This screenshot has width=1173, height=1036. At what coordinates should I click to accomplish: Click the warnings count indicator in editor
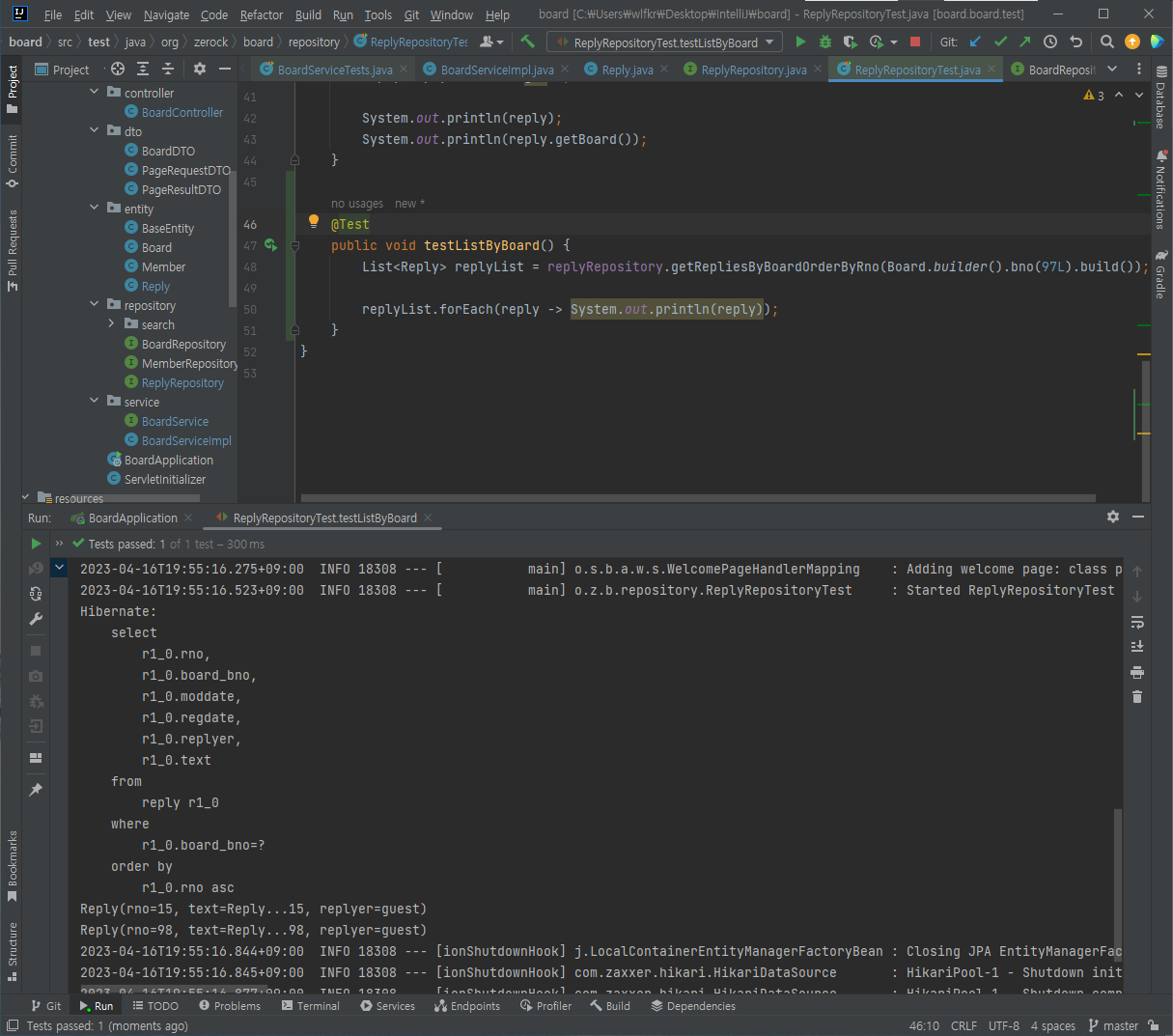pos(1094,95)
